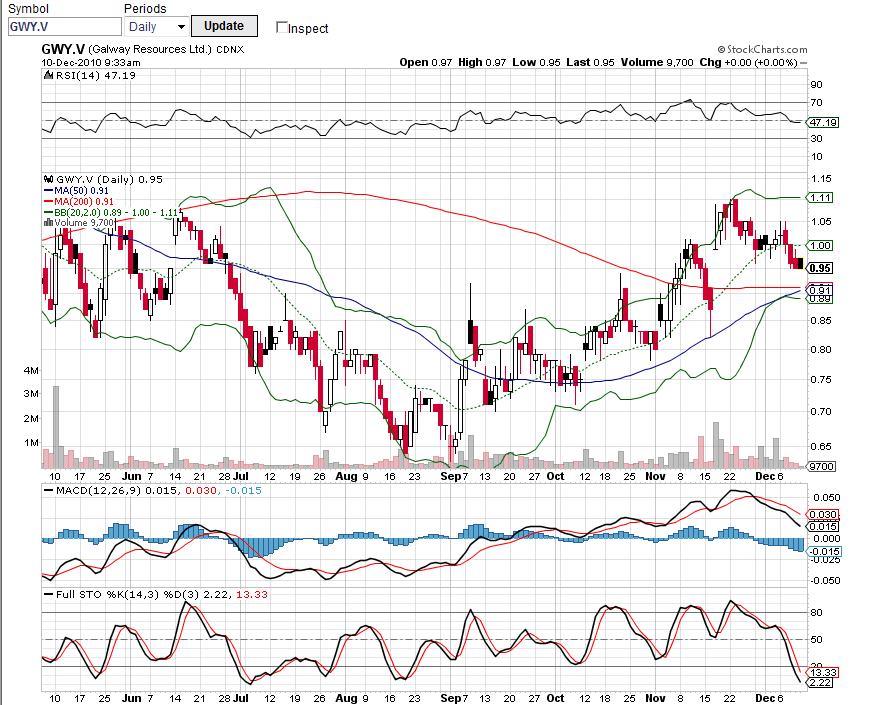Click the RSI(14) panel collapse icon

tap(49, 76)
